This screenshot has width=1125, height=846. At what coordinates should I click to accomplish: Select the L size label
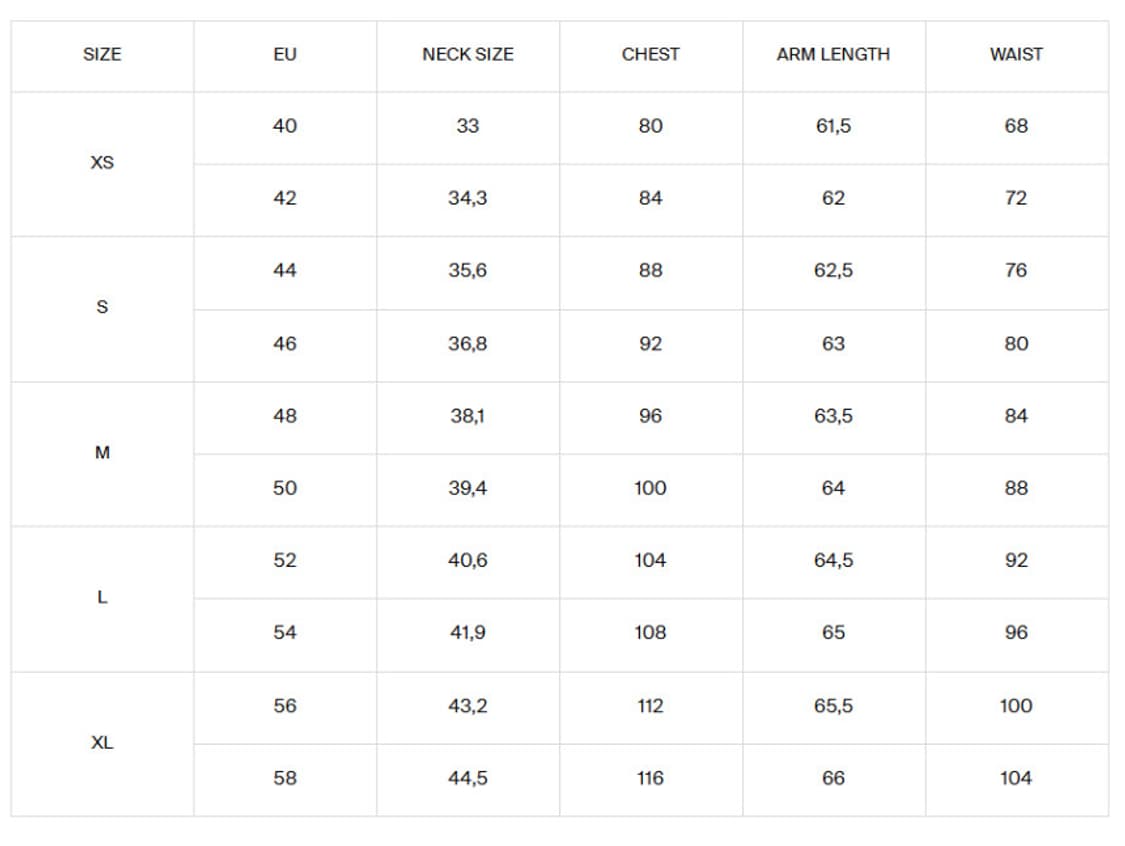click(102, 597)
